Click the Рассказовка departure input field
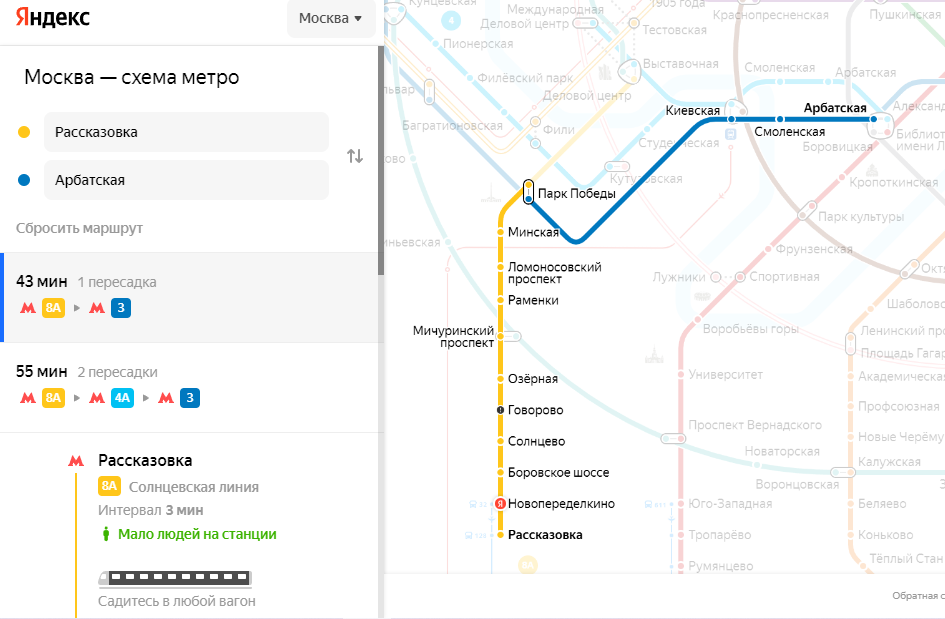Viewport: 945px width, 619px height. pos(186,132)
